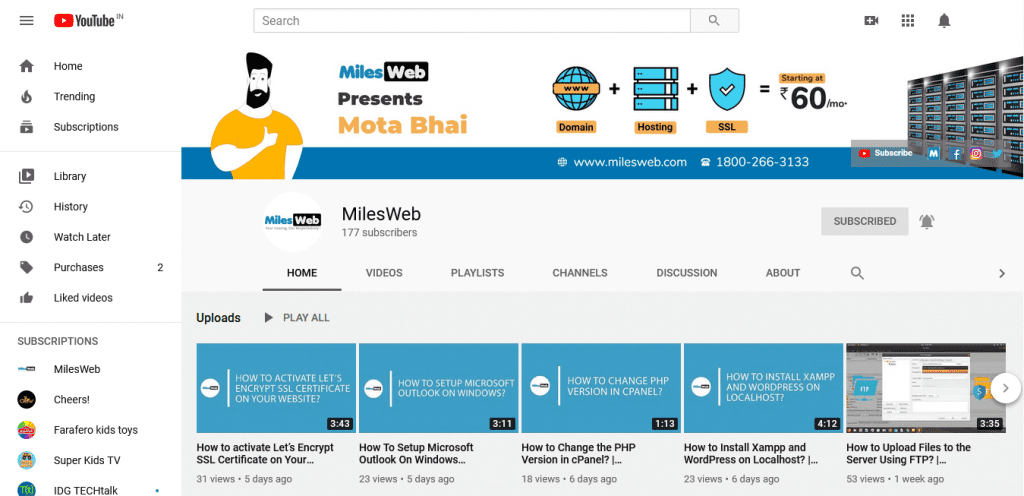Click the MilesWeb channel avatar
The width and height of the screenshot is (1024, 496).
(293, 222)
